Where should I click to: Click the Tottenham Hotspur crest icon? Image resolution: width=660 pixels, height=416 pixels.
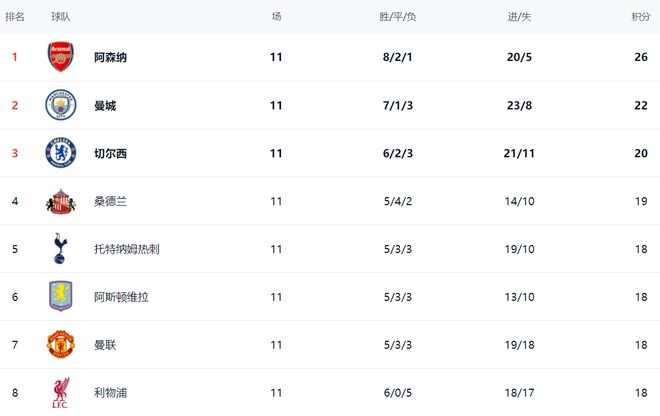tap(61, 249)
